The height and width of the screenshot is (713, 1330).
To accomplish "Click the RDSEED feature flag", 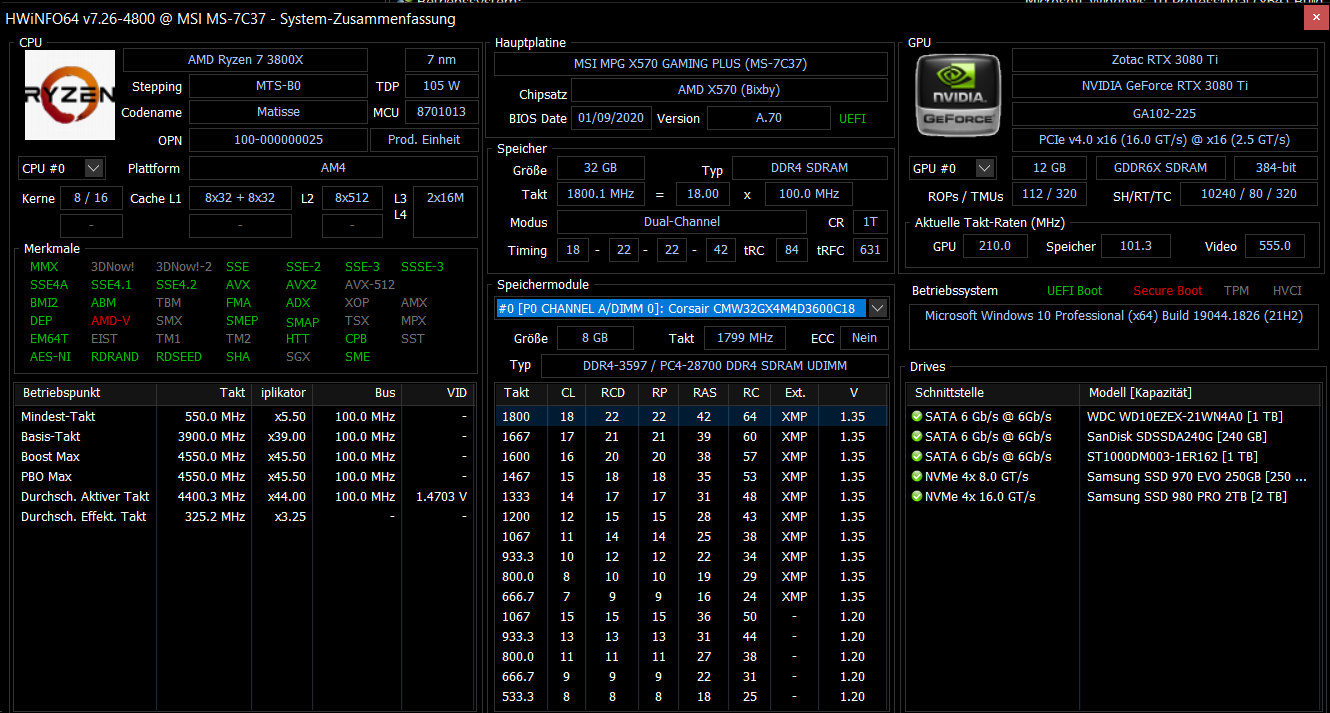I will [178, 357].
